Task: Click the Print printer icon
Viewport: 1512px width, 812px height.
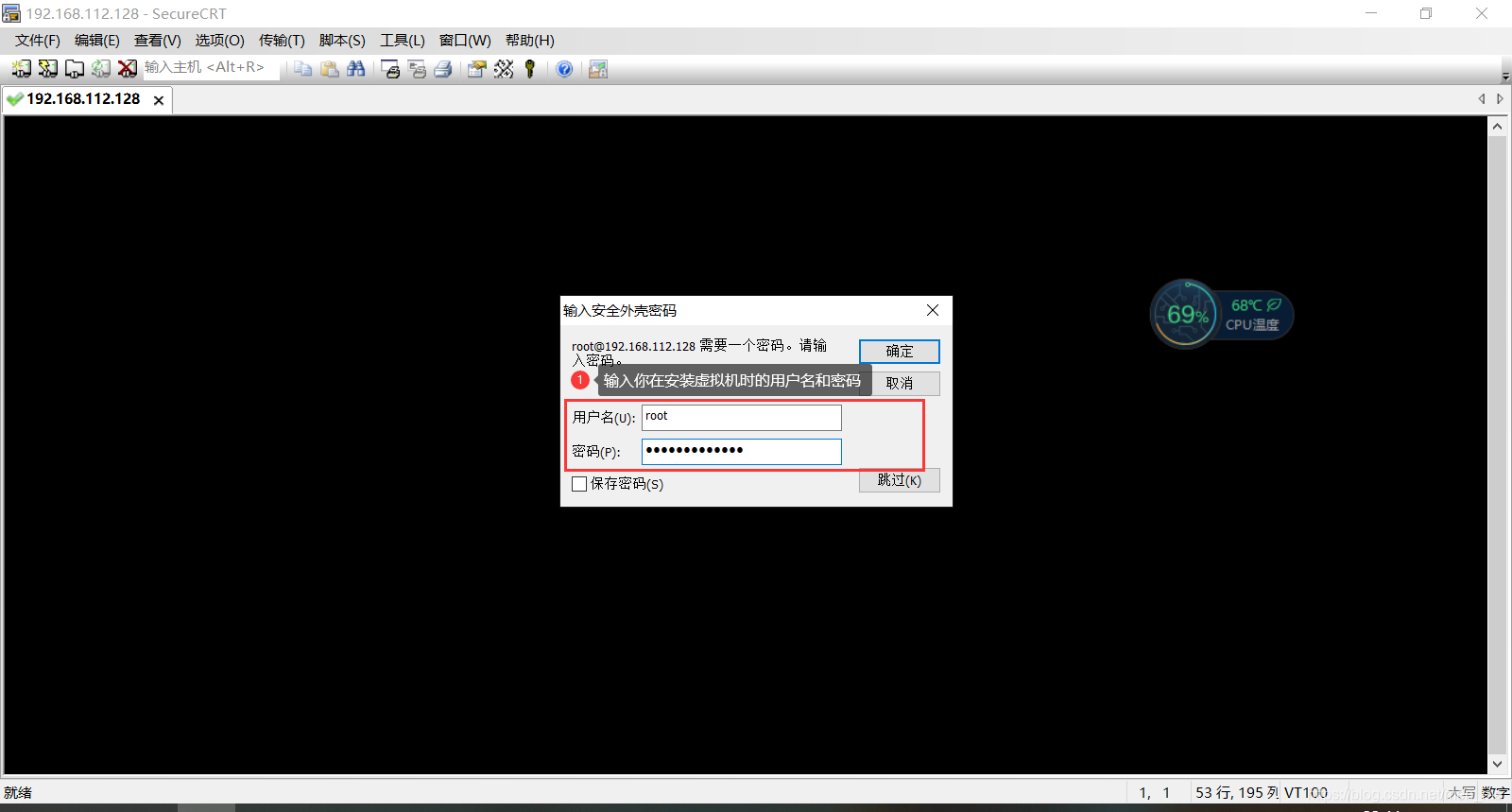Action: [443, 69]
